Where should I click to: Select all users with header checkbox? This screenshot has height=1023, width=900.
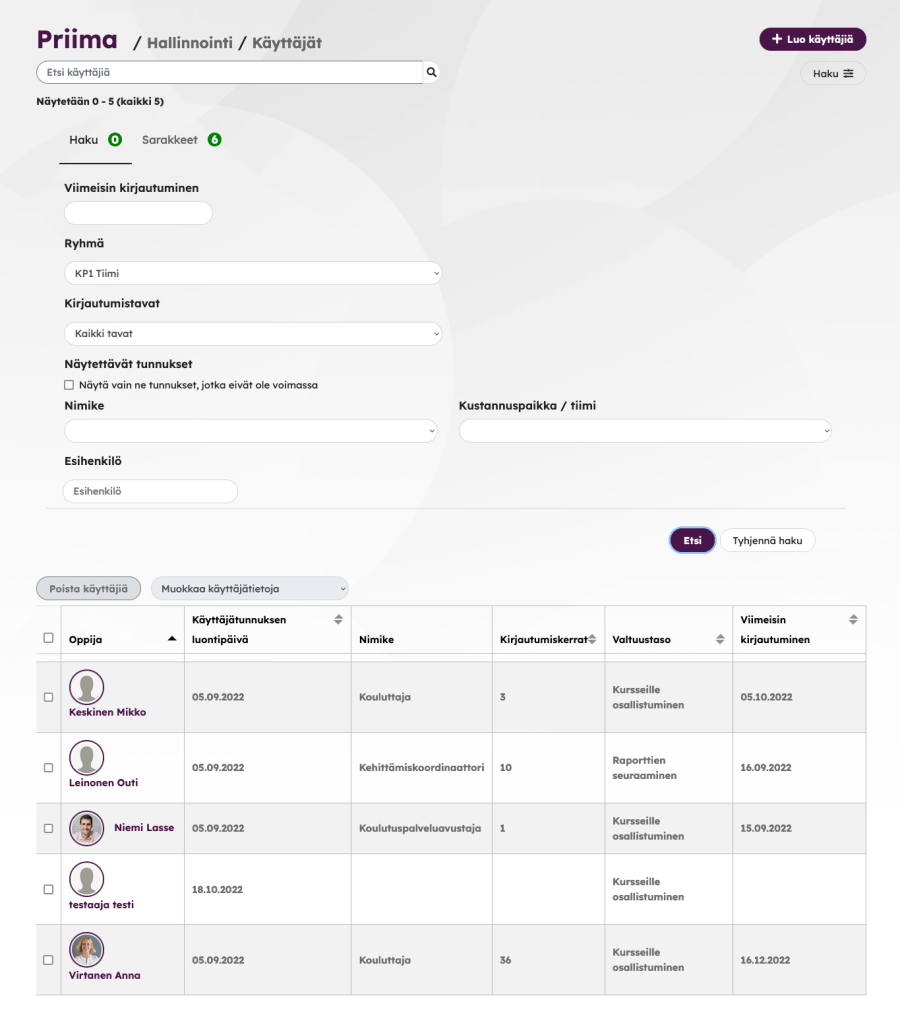pos(48,638)
